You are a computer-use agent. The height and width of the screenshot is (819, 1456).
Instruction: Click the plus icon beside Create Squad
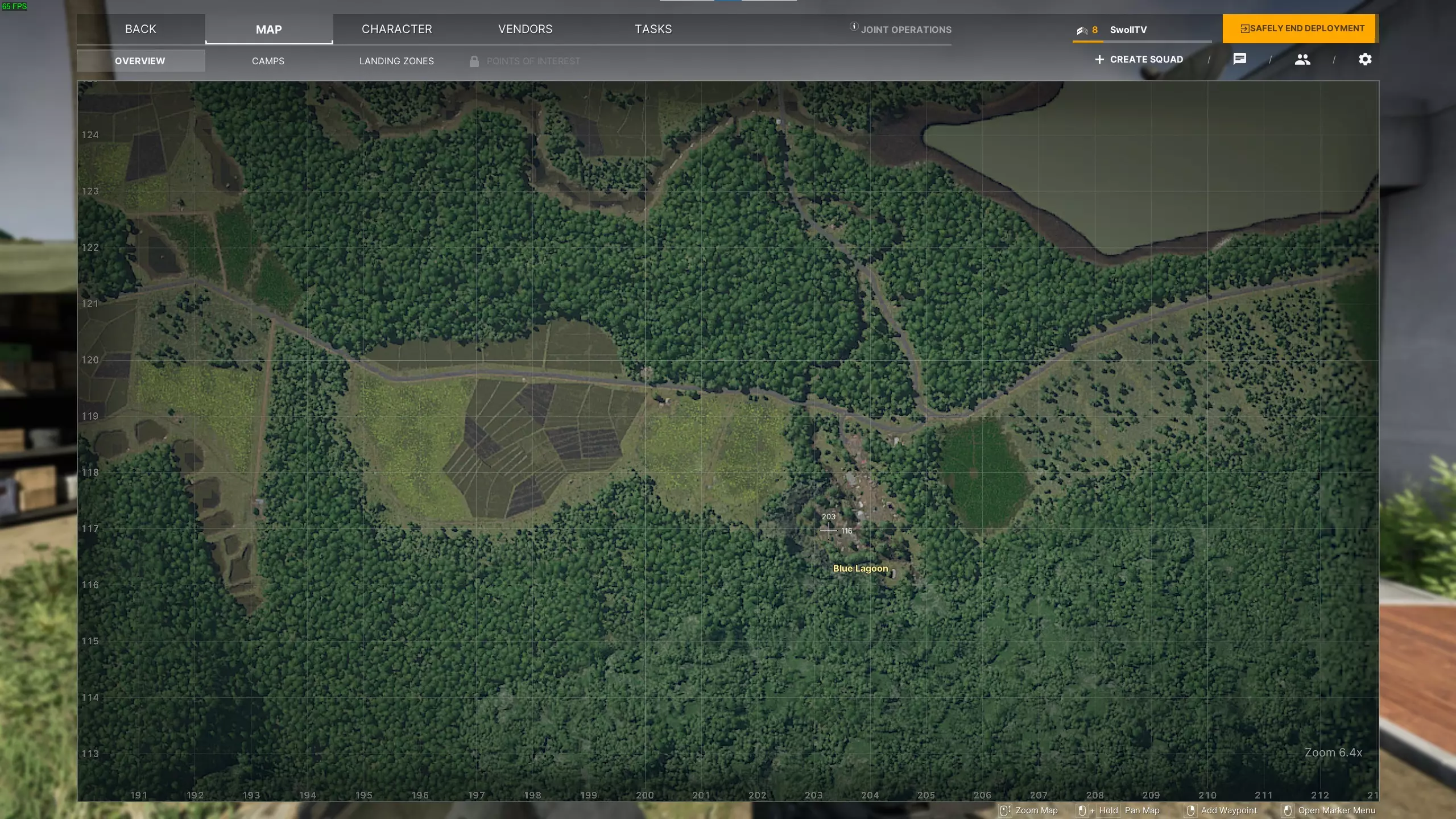pyautogui.click(x=1099, y=59)
